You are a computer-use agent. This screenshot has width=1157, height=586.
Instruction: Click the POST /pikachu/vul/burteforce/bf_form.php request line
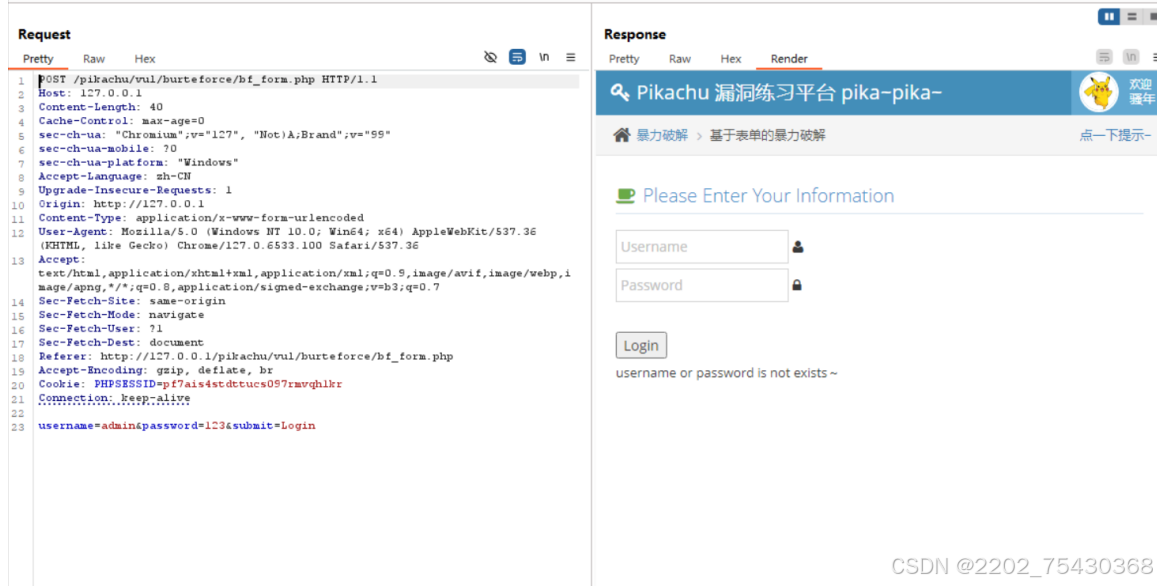click(x=208, y=79)
